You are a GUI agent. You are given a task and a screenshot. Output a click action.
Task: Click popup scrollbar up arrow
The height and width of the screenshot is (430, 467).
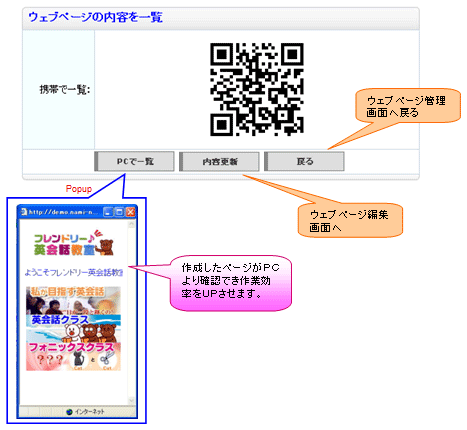tap(131, 225)
